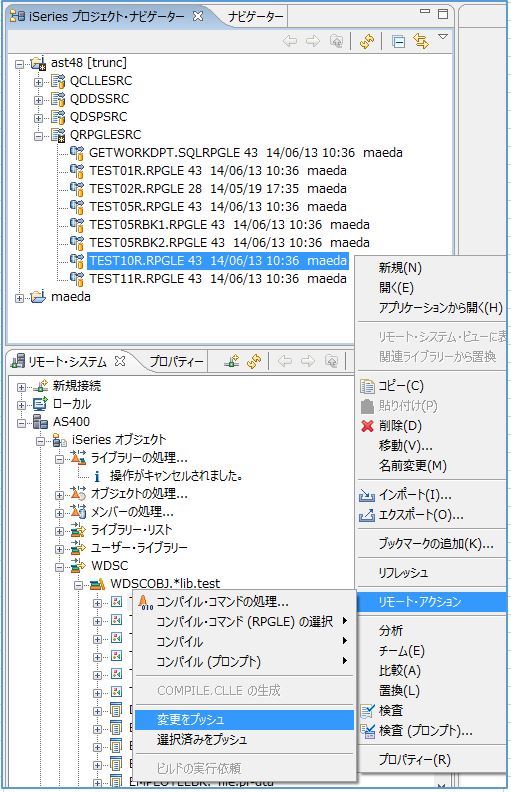Select ユーザー・ライブラリー filter
Screen dimensions: 511x792
(x=139, y=548)
